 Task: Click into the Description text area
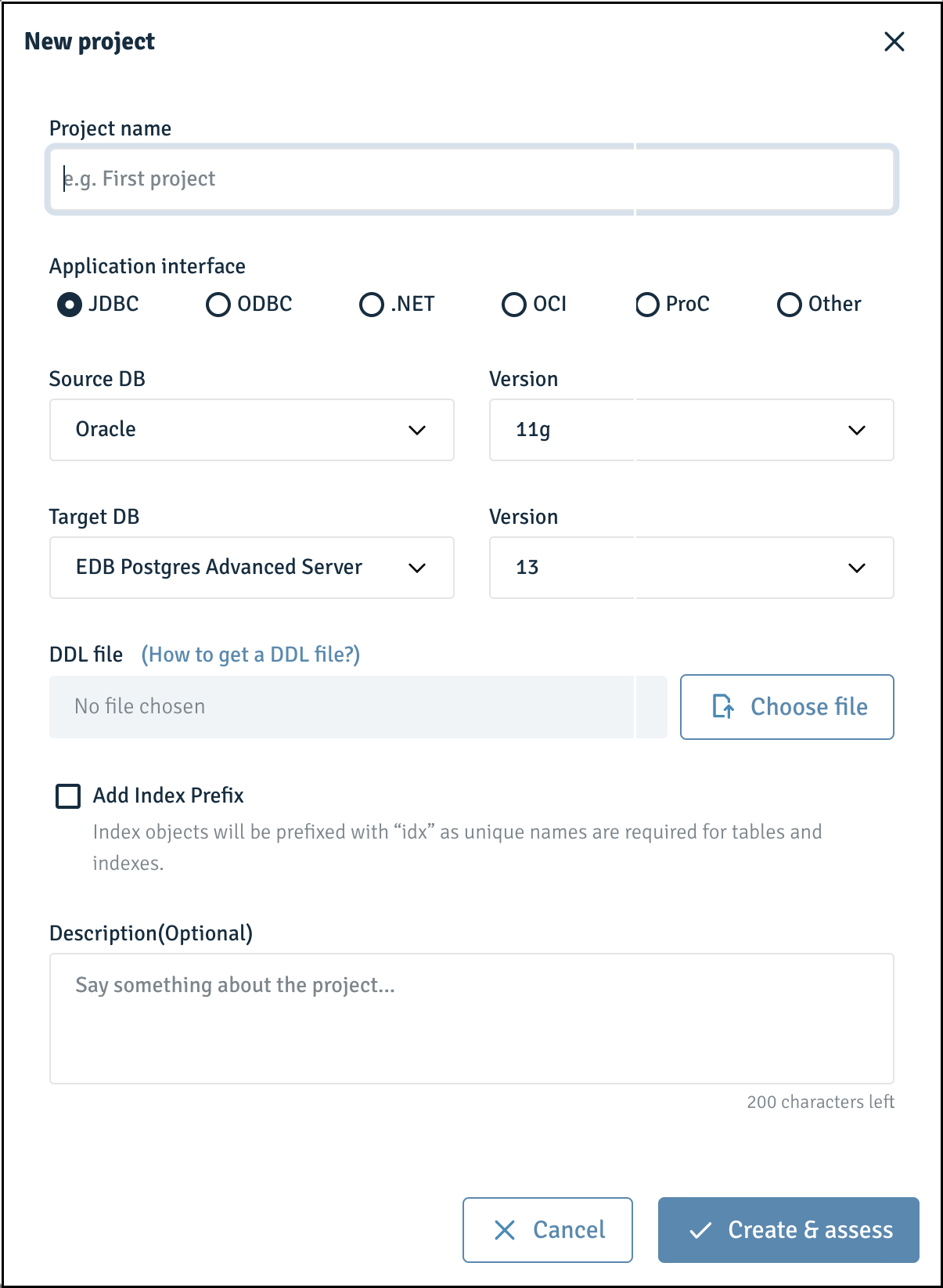[472, 1019]
